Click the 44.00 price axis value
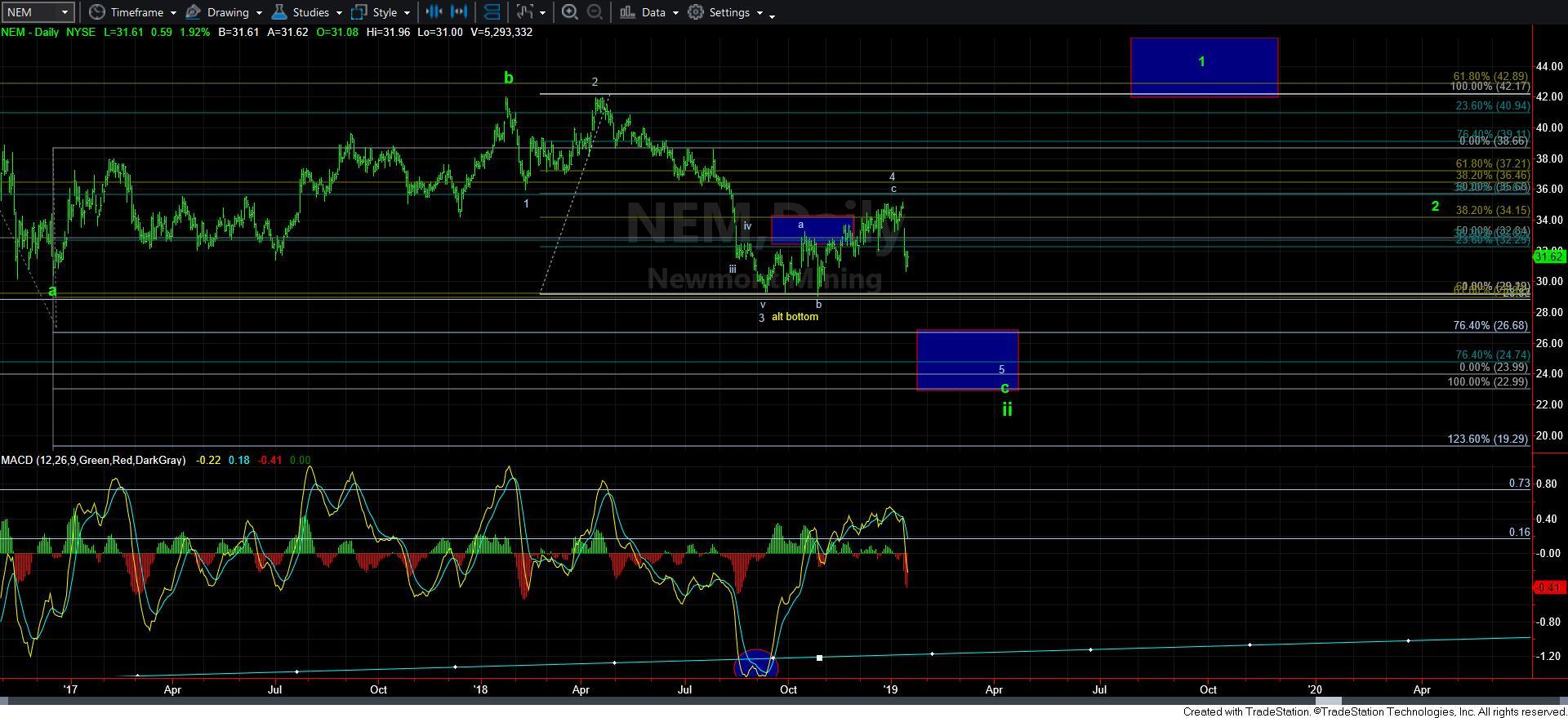The height and width of the screenshot is (718, 1568). pos(1549,66)
